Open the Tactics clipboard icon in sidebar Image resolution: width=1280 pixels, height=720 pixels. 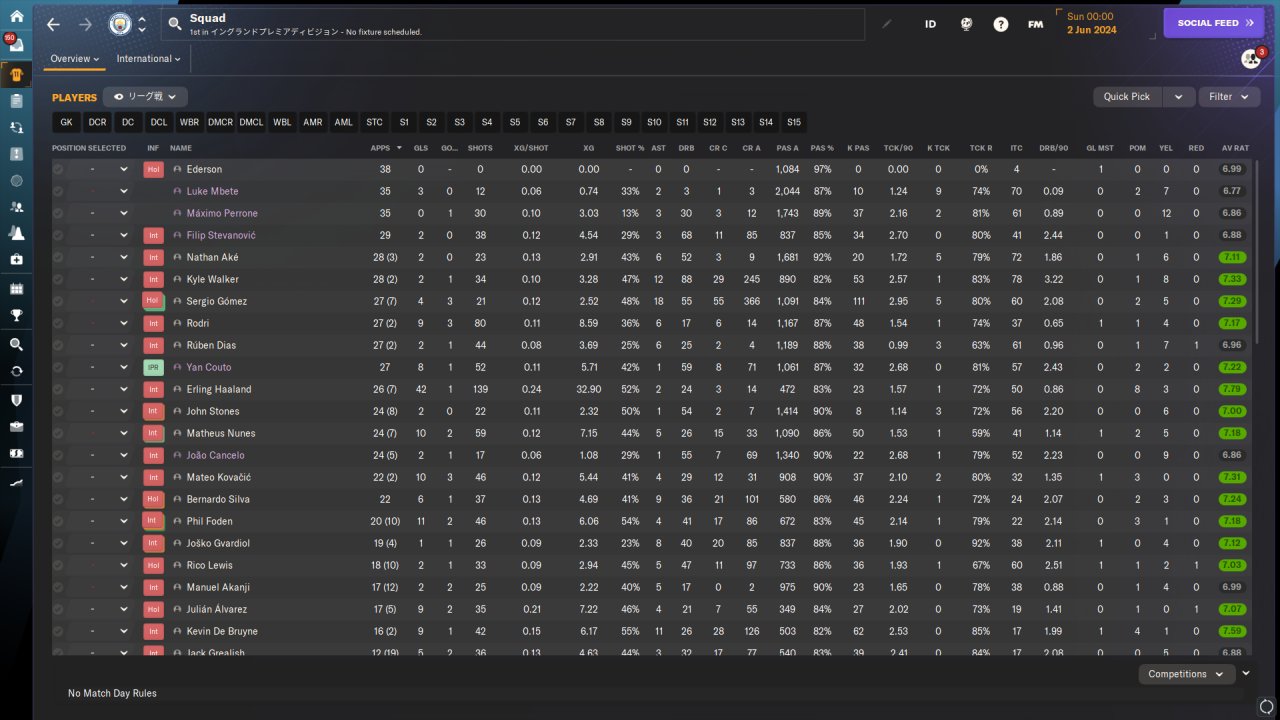point(16,101)
